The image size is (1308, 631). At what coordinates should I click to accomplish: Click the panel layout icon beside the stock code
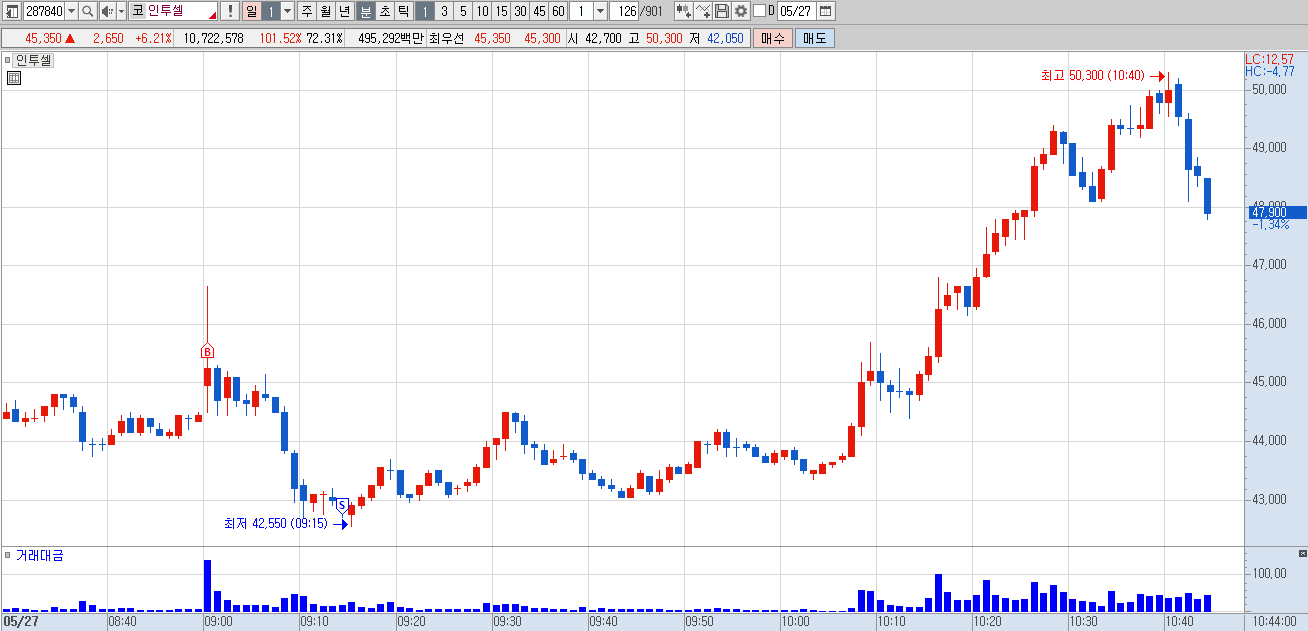pos(12,11)
